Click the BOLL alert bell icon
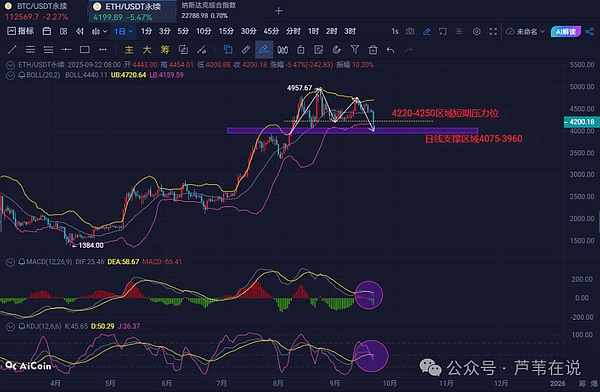 (21, 75)
